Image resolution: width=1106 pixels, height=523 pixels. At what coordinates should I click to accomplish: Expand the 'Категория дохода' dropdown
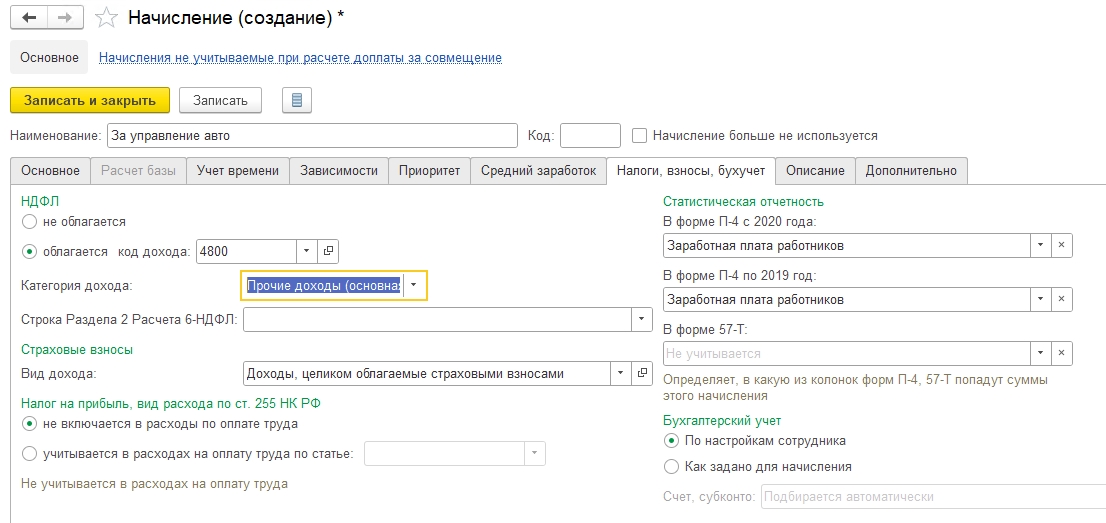[x=414, y=286]
